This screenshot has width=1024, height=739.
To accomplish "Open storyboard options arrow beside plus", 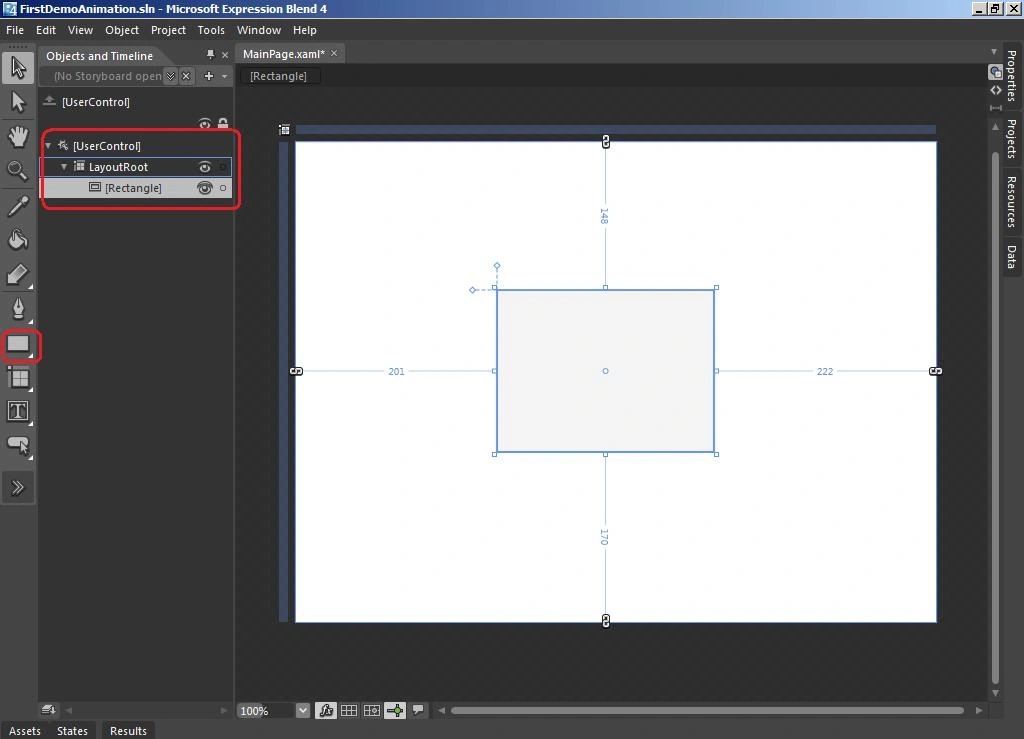I will pyautogui.click(x=224, y=76).
